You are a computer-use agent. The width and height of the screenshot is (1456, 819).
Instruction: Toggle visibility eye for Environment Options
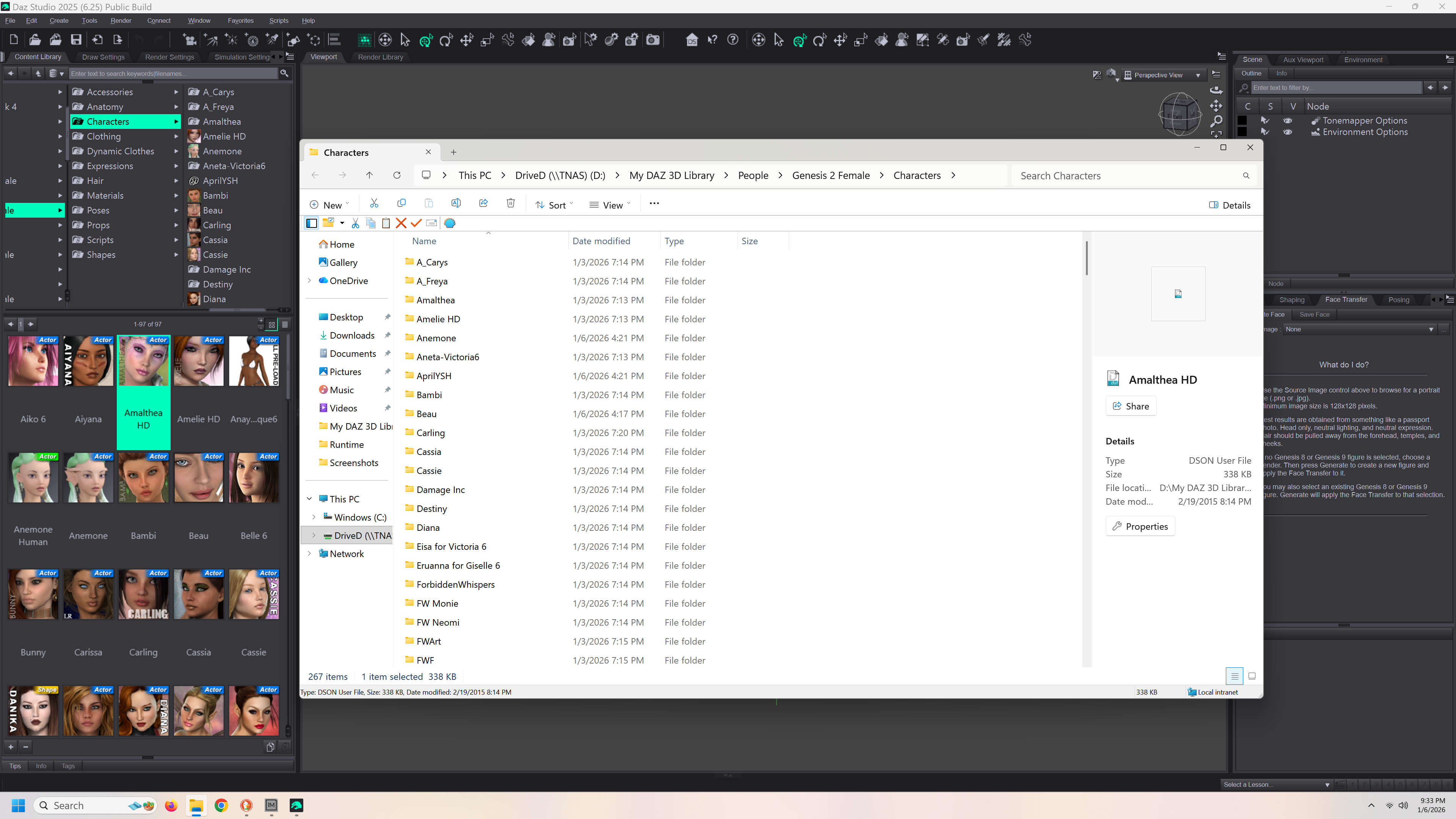coord(1288,132)
